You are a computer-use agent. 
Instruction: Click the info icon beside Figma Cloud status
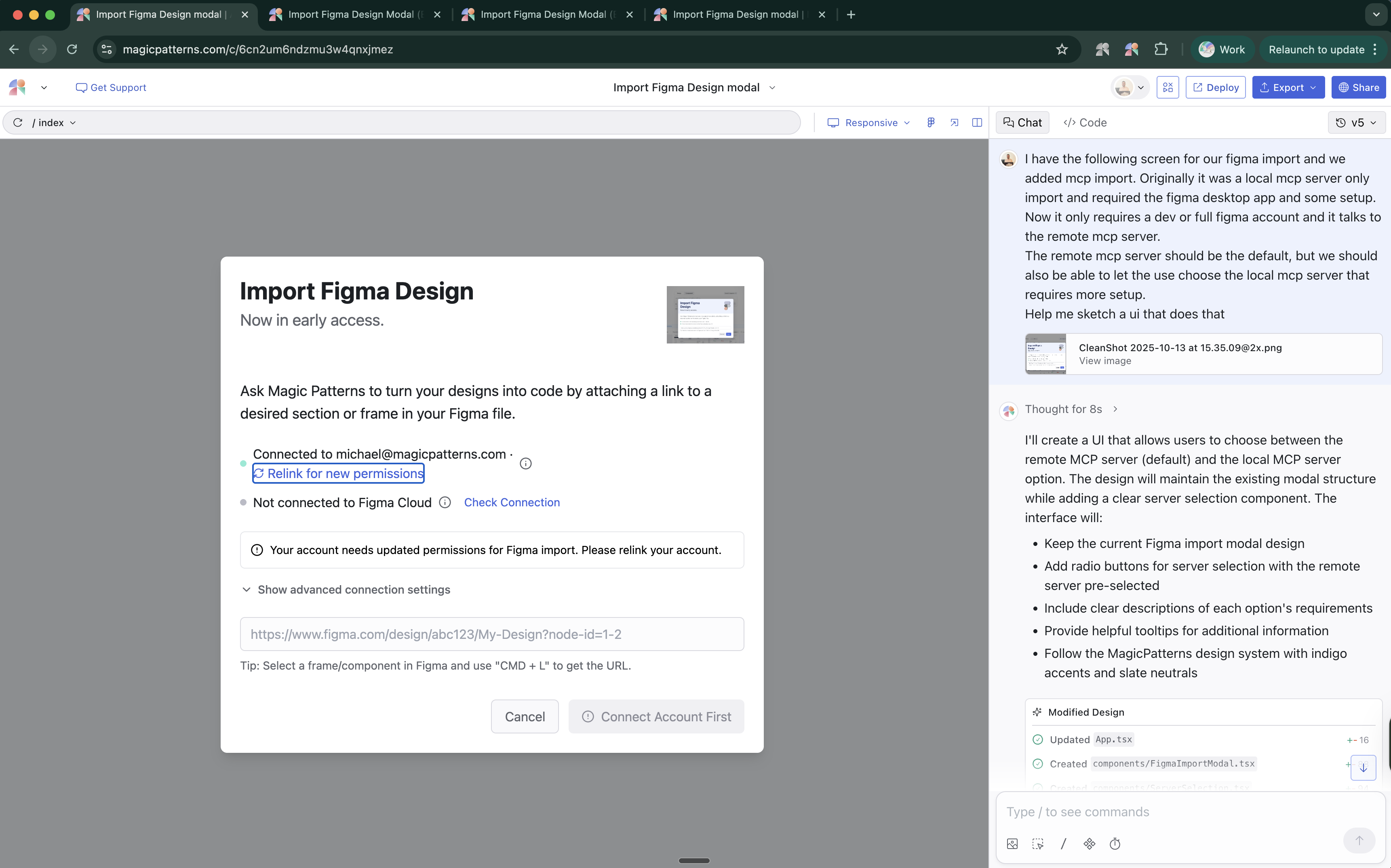(445, 502)
